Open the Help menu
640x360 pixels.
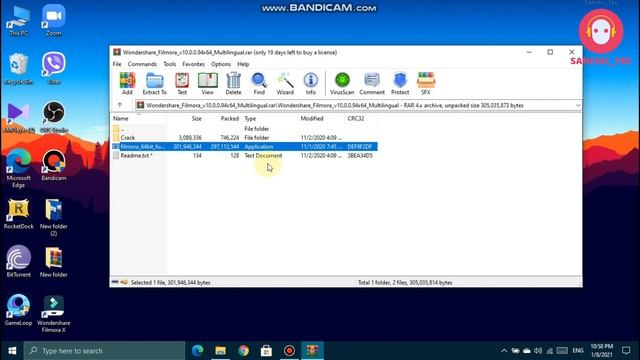[x=243, y=64]
